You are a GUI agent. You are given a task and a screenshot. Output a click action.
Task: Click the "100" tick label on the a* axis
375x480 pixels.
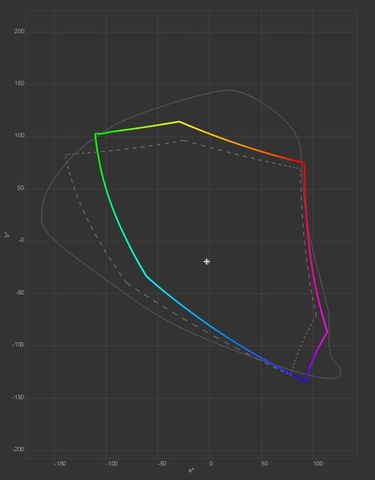coord(318,464)
